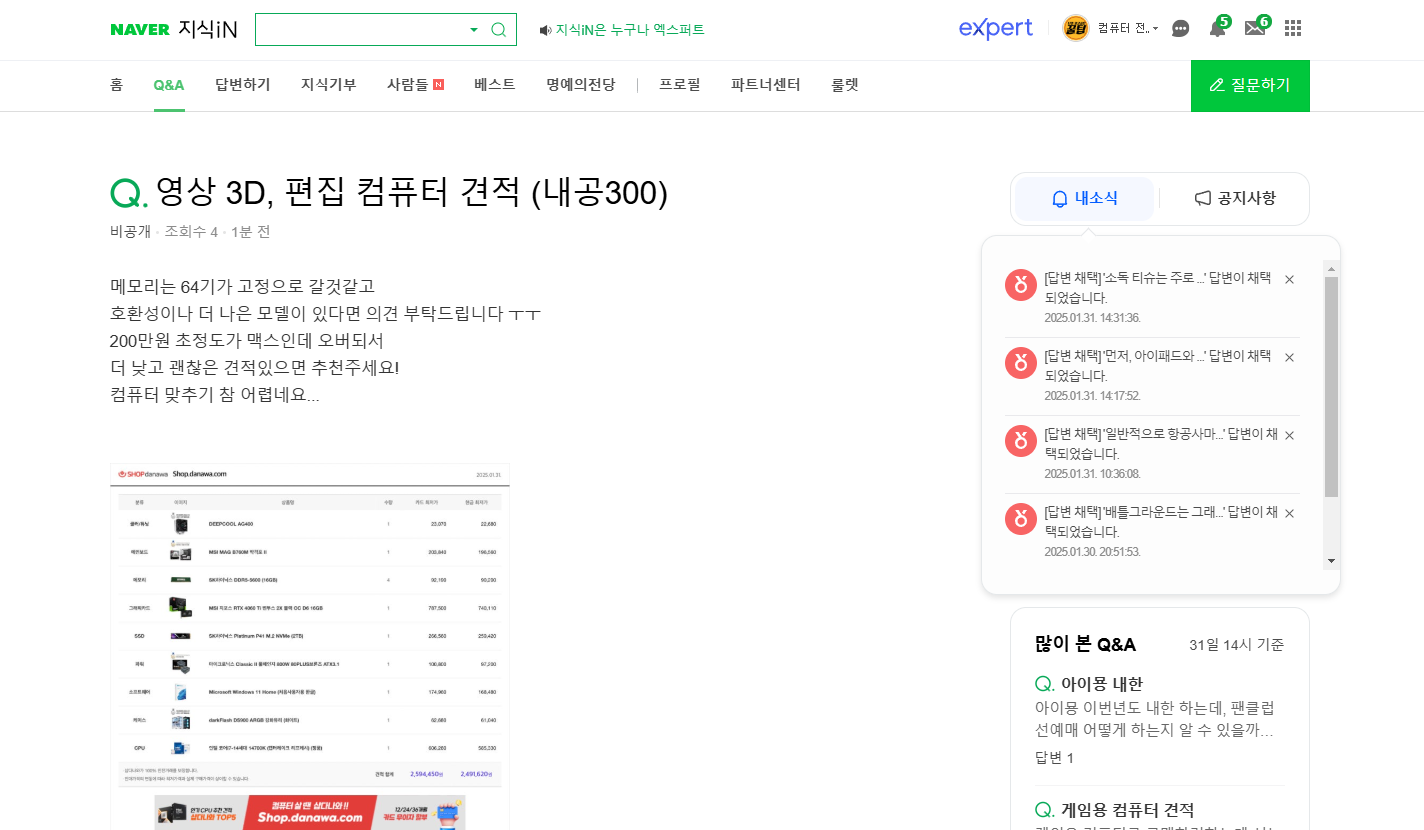Open the Naver services grid menu icon
Screen dimensions: 1424x830
pyautogui.click(x=1293, y=28)
